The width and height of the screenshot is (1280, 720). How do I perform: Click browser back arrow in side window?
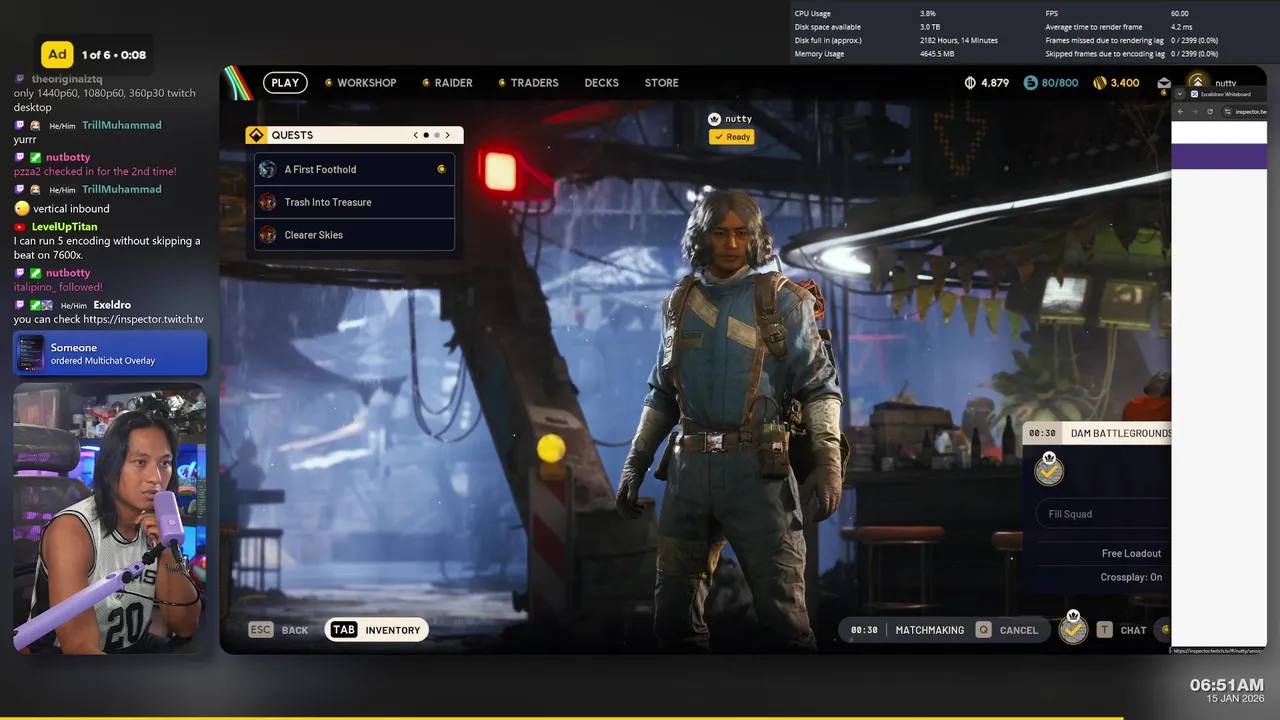tap(1180, 112)
